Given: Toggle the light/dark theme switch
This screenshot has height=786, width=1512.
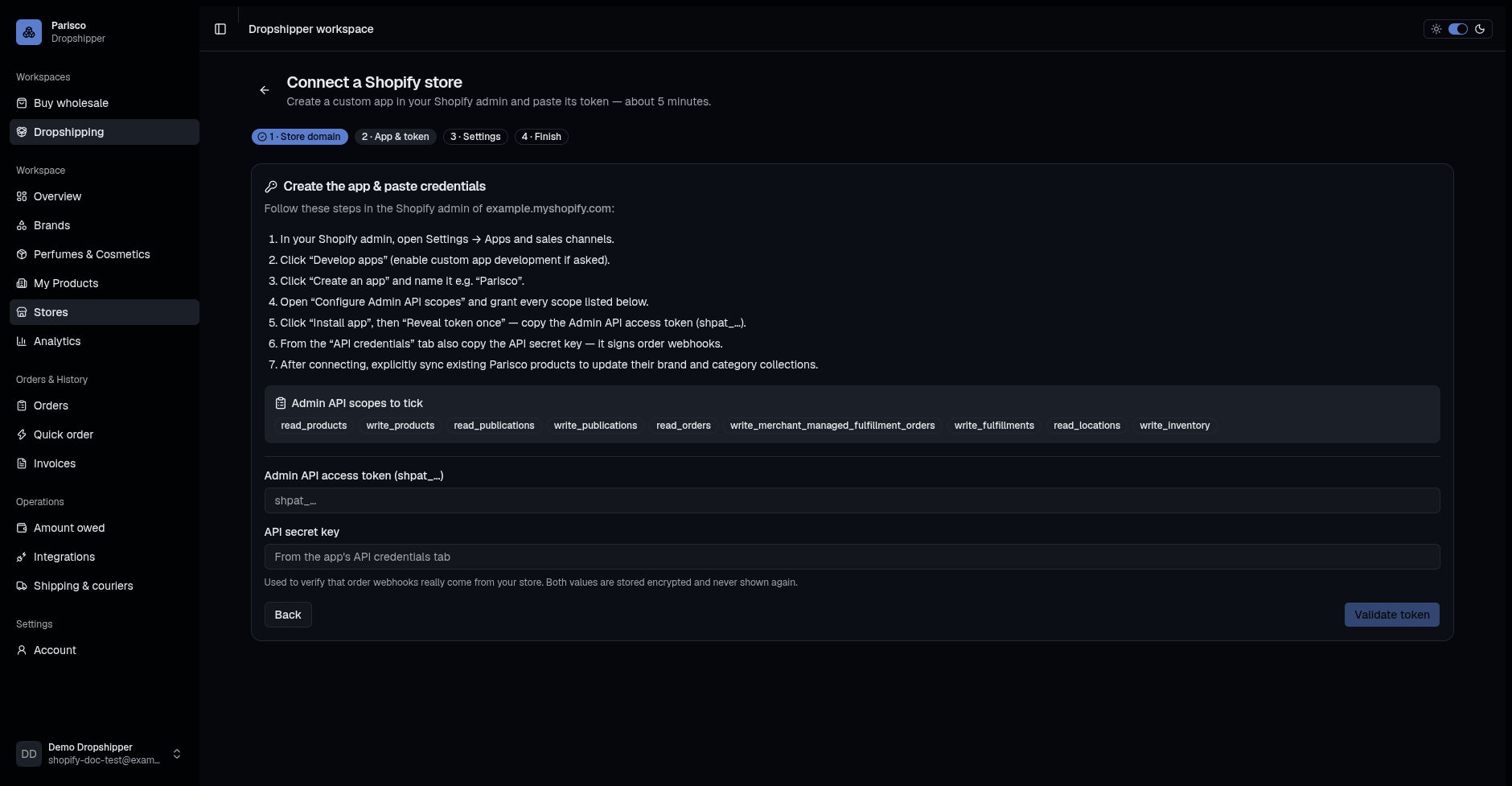Looking at the screenshot, I should tap(1458, 29).
